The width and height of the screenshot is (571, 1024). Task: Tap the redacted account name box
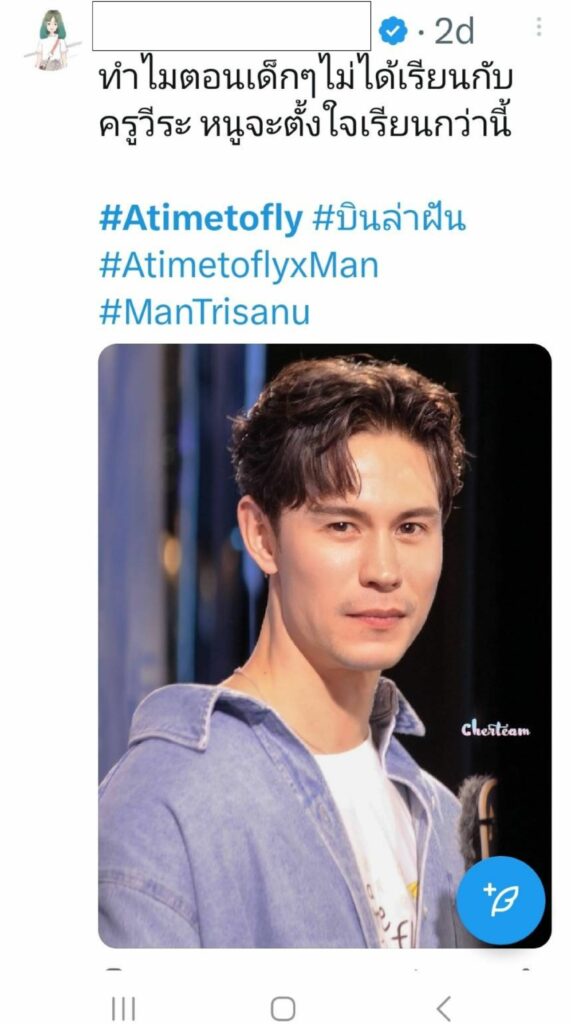pyautogui.click(x=231, y=26)
